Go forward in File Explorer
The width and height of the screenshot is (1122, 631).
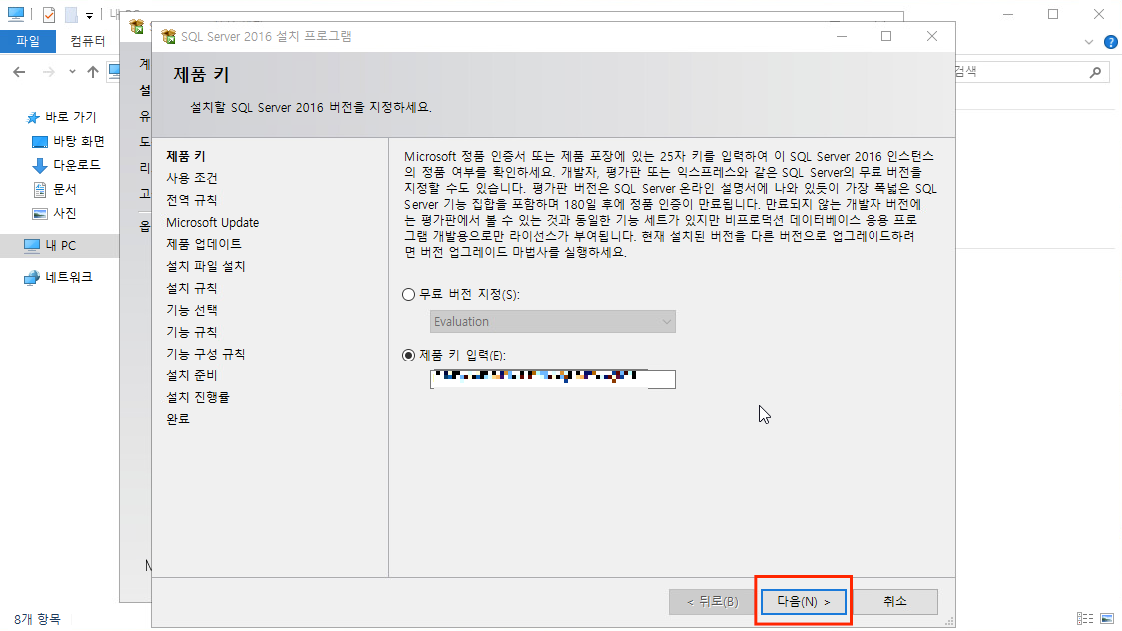coord(49,72)
